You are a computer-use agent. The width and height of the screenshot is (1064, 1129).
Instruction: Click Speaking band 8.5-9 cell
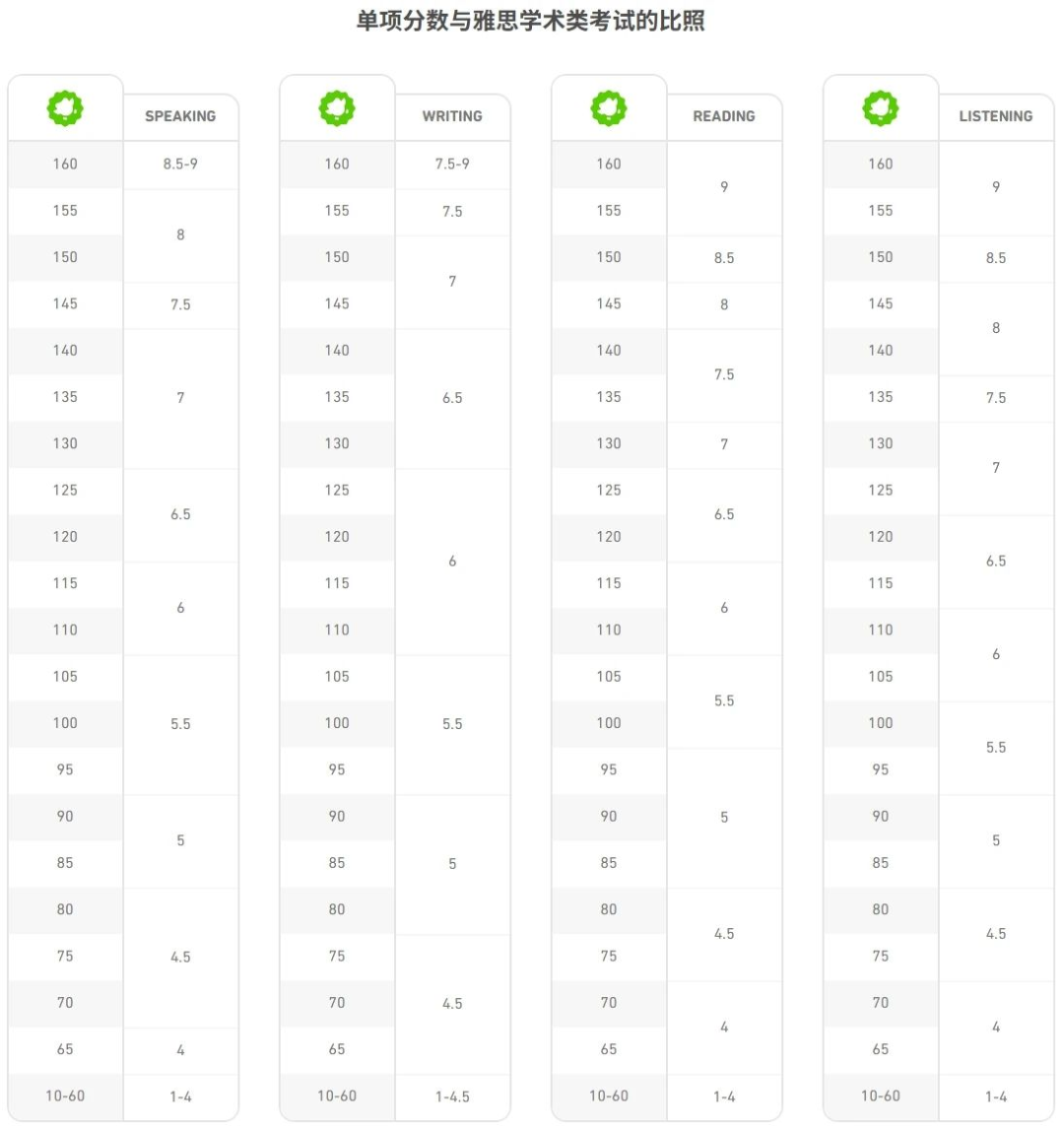[180, 165]
